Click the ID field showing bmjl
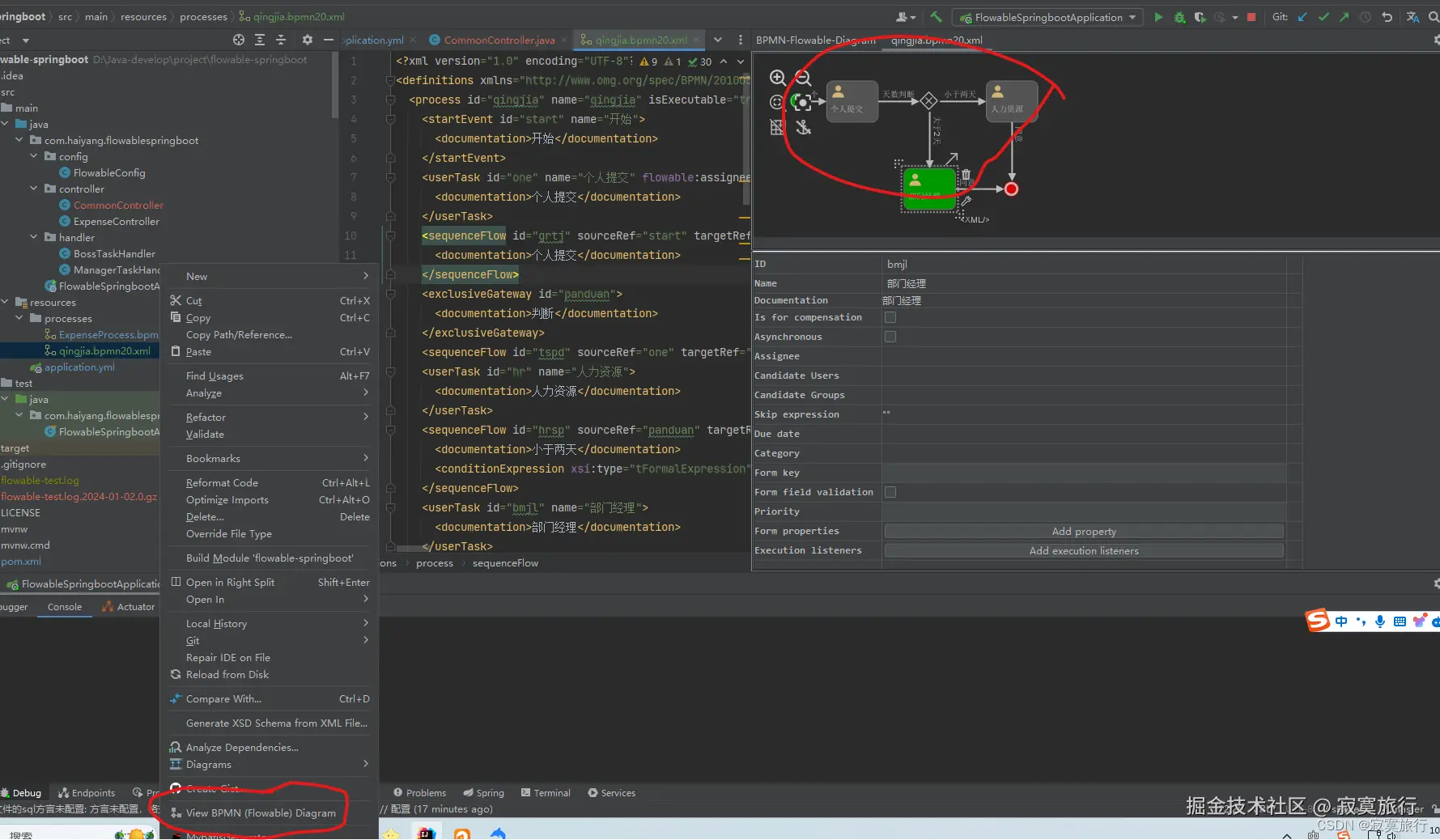 (1084, 264)
